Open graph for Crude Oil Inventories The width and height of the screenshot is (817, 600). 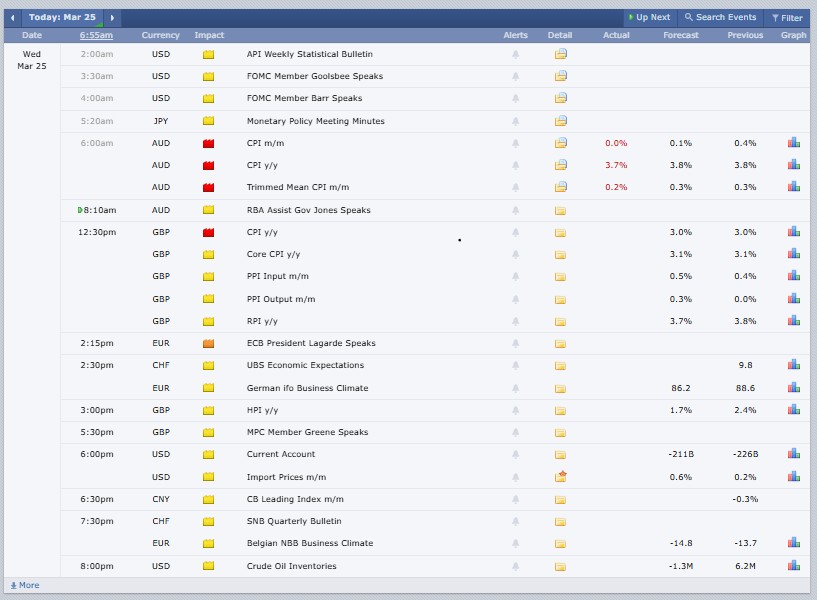pos(793,566)
